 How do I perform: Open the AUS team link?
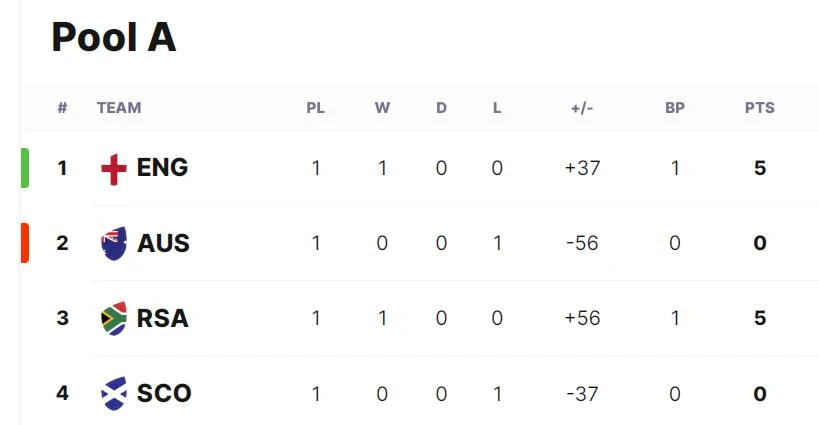(163, 243)
